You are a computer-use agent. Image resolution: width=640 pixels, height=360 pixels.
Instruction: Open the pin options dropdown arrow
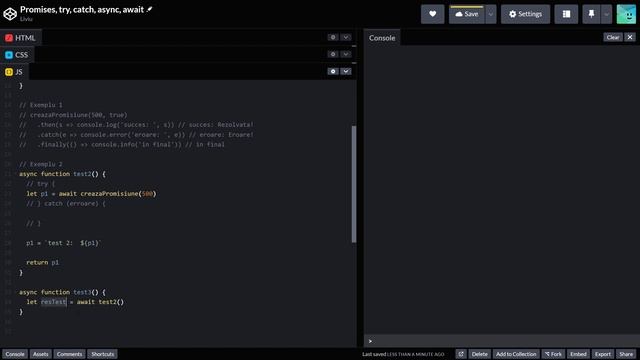pyautogui.click(x=607, y=14)
